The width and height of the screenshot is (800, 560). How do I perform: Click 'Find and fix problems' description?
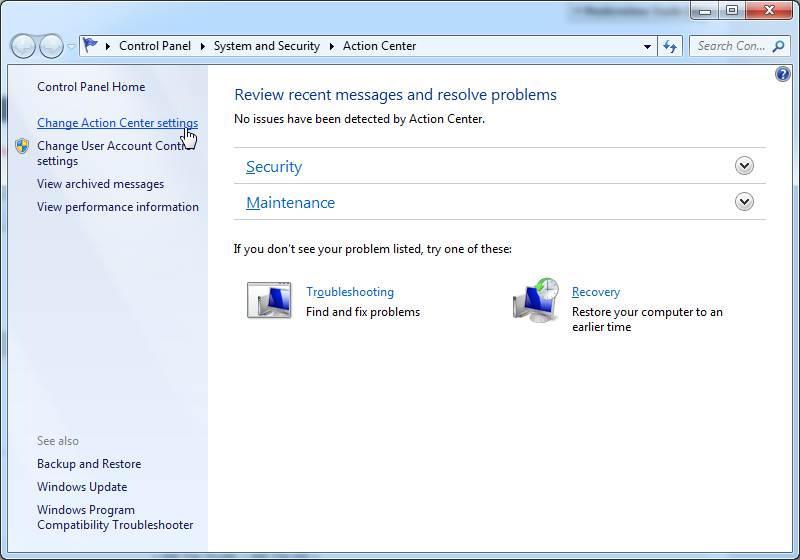pyautogui.click(x=363, y=312)
